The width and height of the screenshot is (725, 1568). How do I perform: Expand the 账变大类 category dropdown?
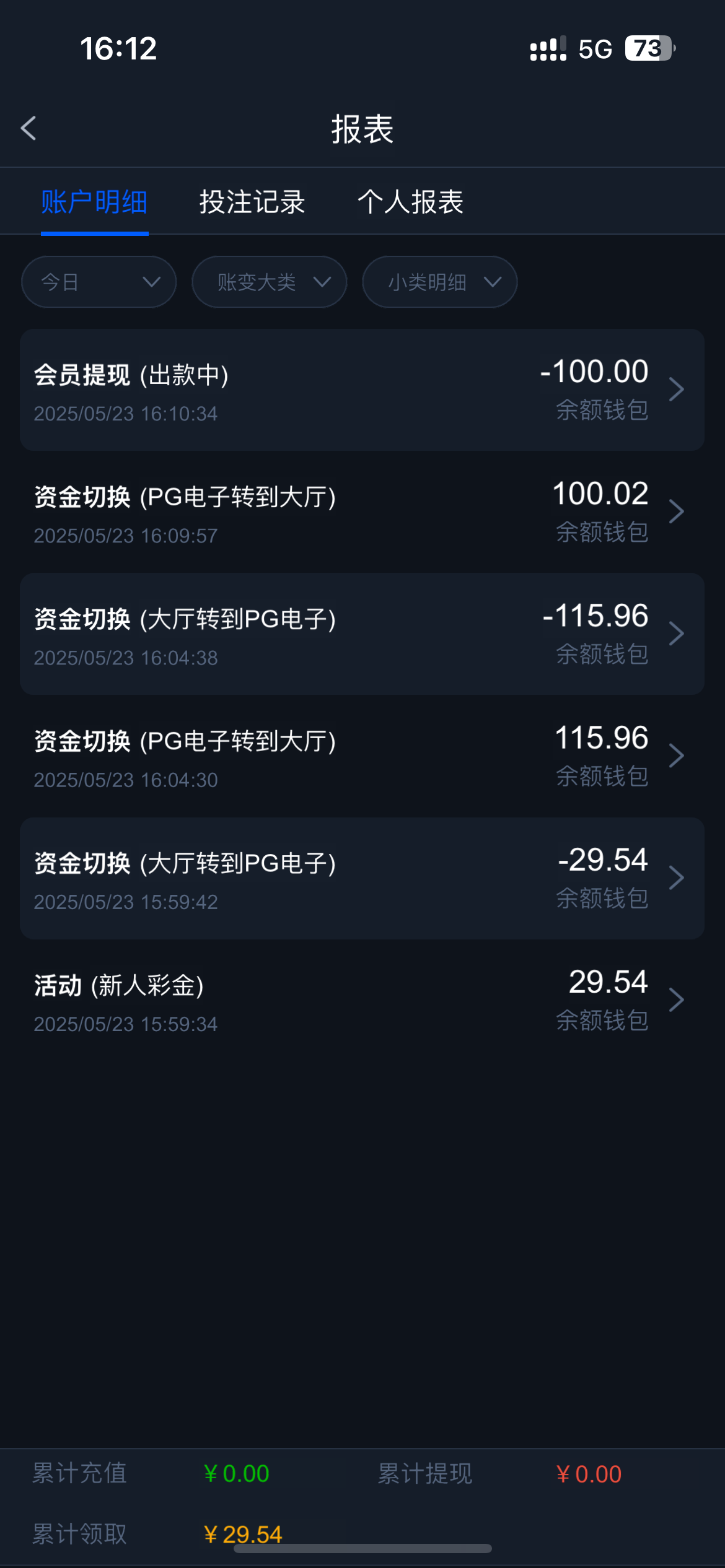point(269,282)
